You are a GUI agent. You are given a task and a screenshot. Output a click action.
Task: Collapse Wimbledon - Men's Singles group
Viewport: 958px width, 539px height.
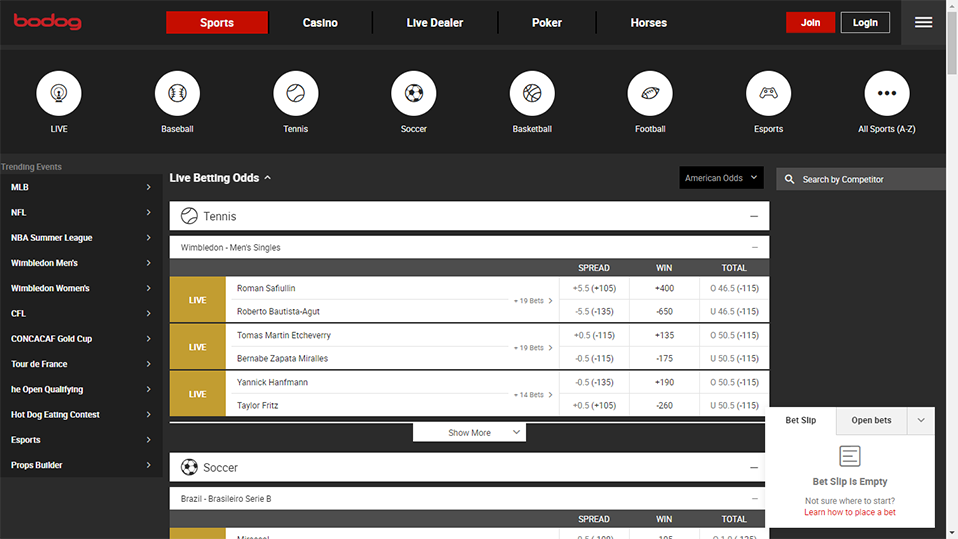point(754,247)
